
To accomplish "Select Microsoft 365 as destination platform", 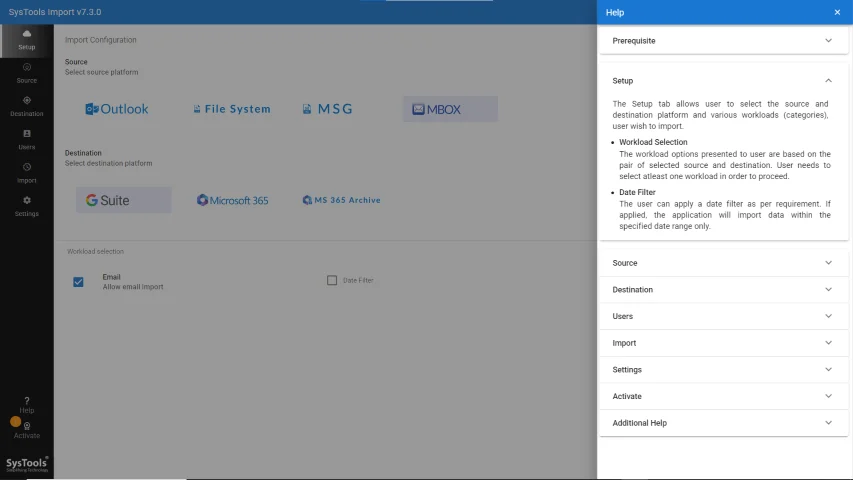I will point(232,200).
